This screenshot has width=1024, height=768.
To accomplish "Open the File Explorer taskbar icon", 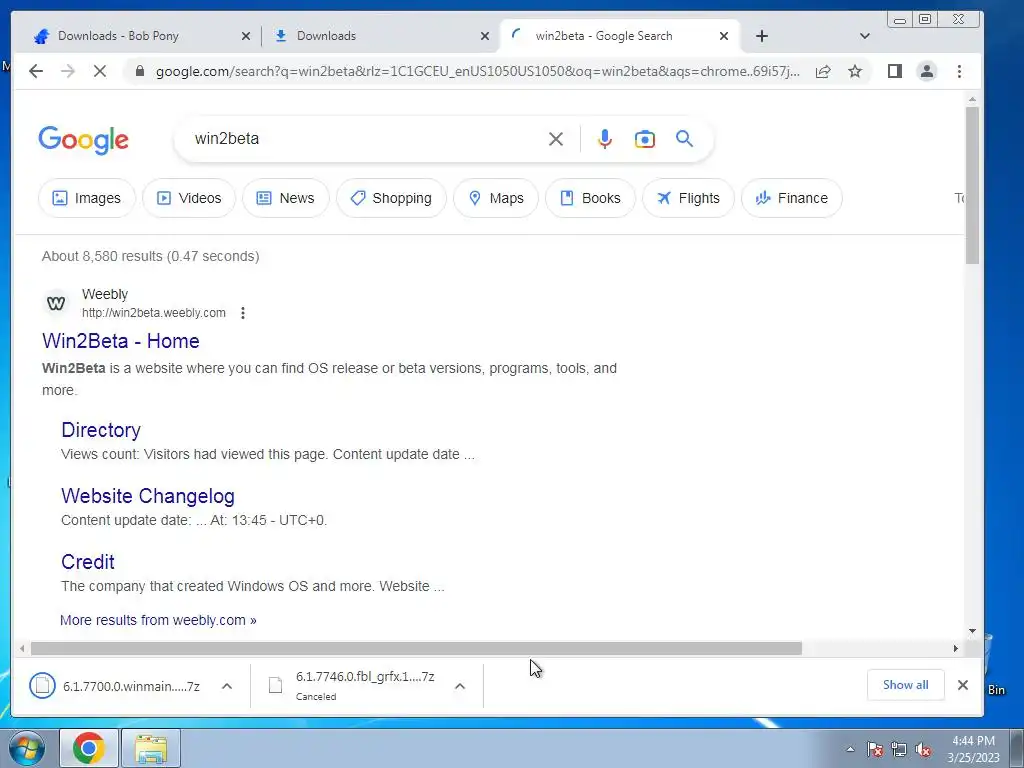I will tap(151, 748).
